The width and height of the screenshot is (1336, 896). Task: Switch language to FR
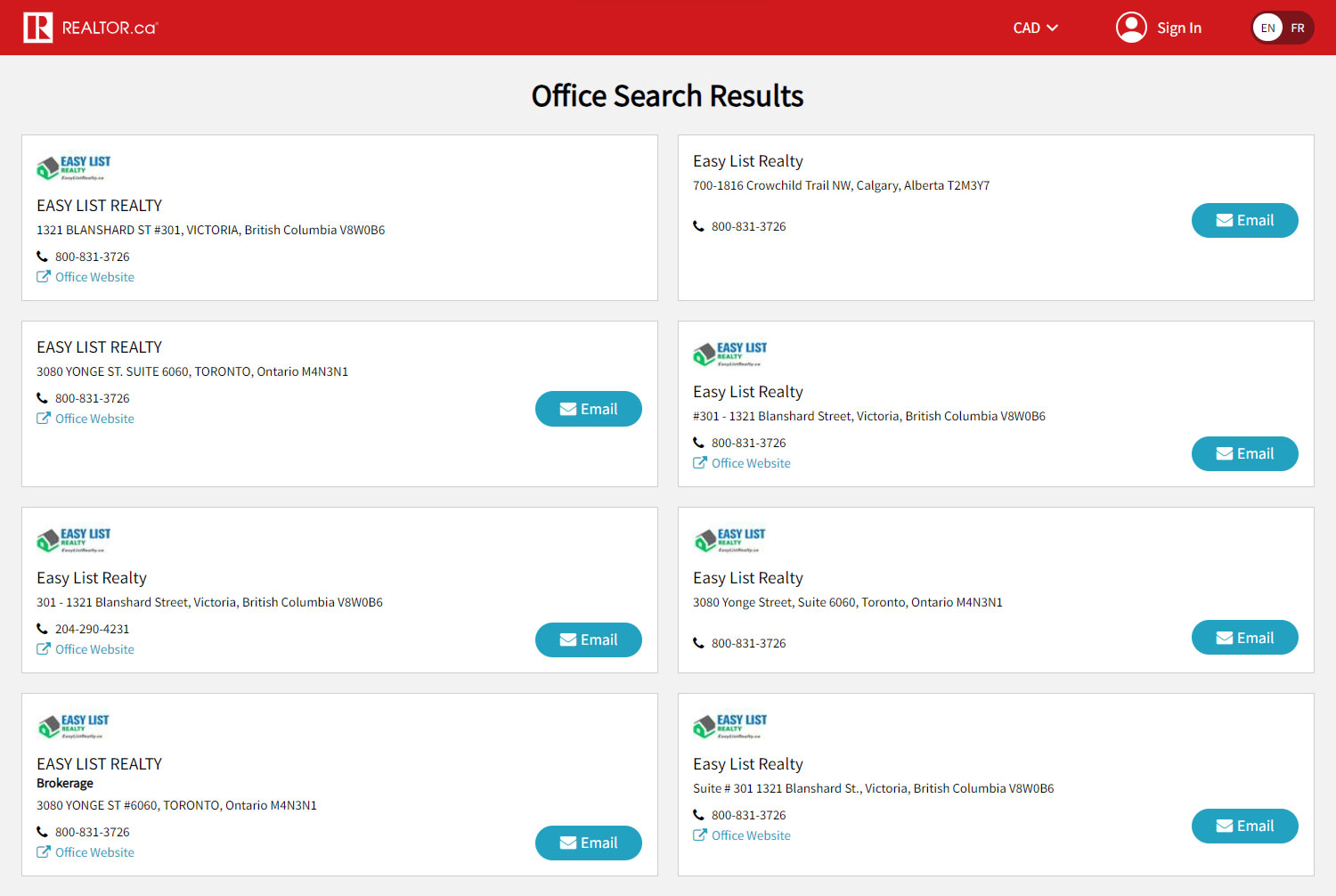click(1298, 28)
